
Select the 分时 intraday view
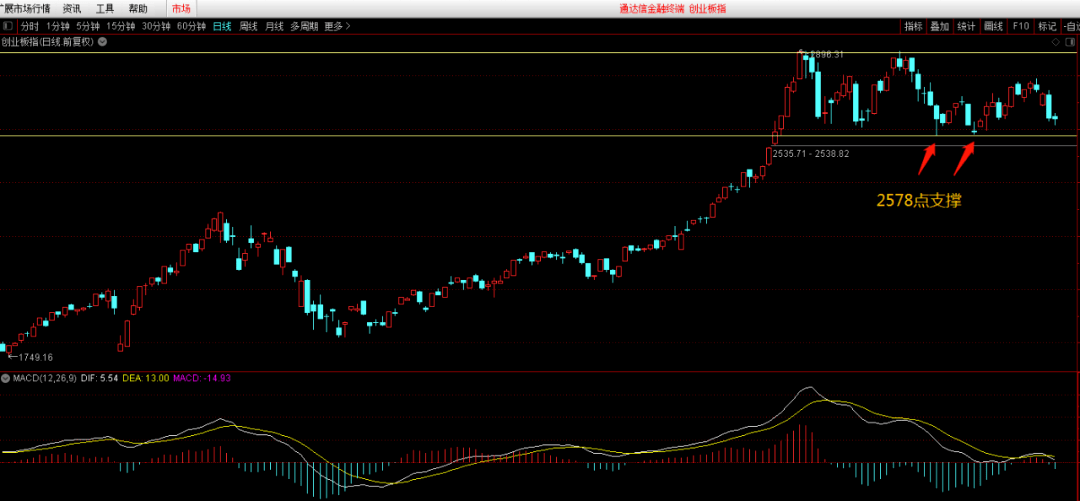[x=30, y=26]
